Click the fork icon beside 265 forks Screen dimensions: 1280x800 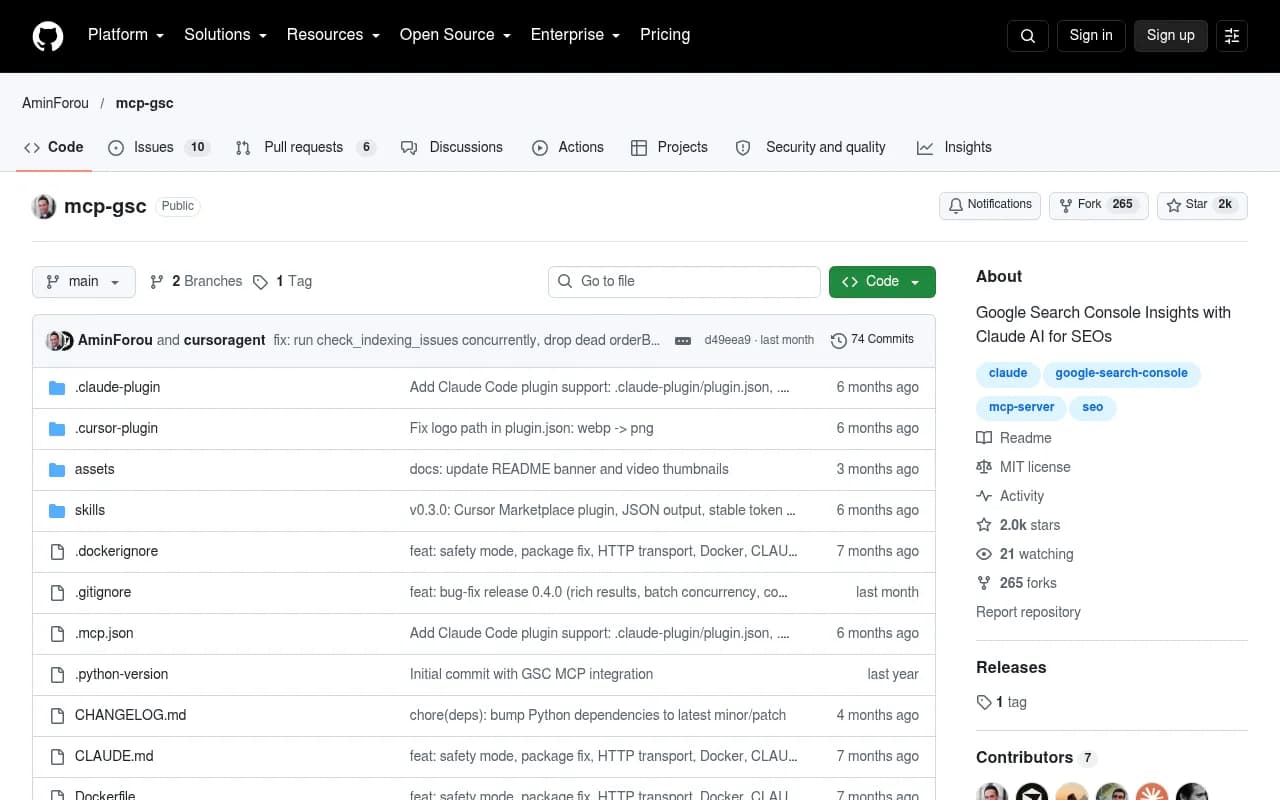984,583
